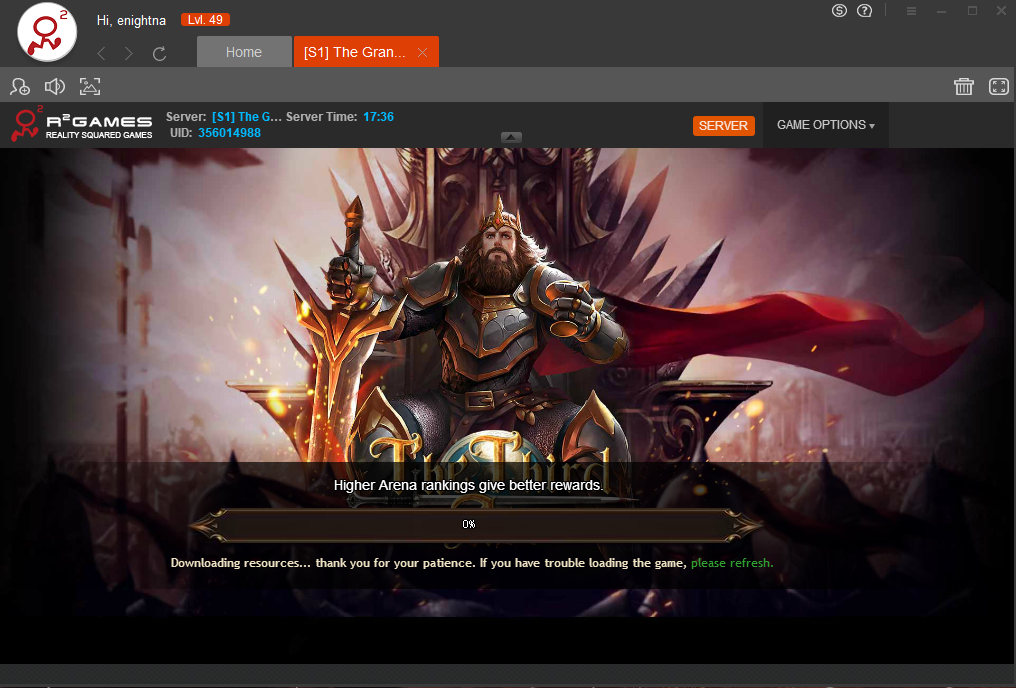The image size is (1016, 688).
Task: Click the 'please refresh' link
Action: click(x=731, y=563)
